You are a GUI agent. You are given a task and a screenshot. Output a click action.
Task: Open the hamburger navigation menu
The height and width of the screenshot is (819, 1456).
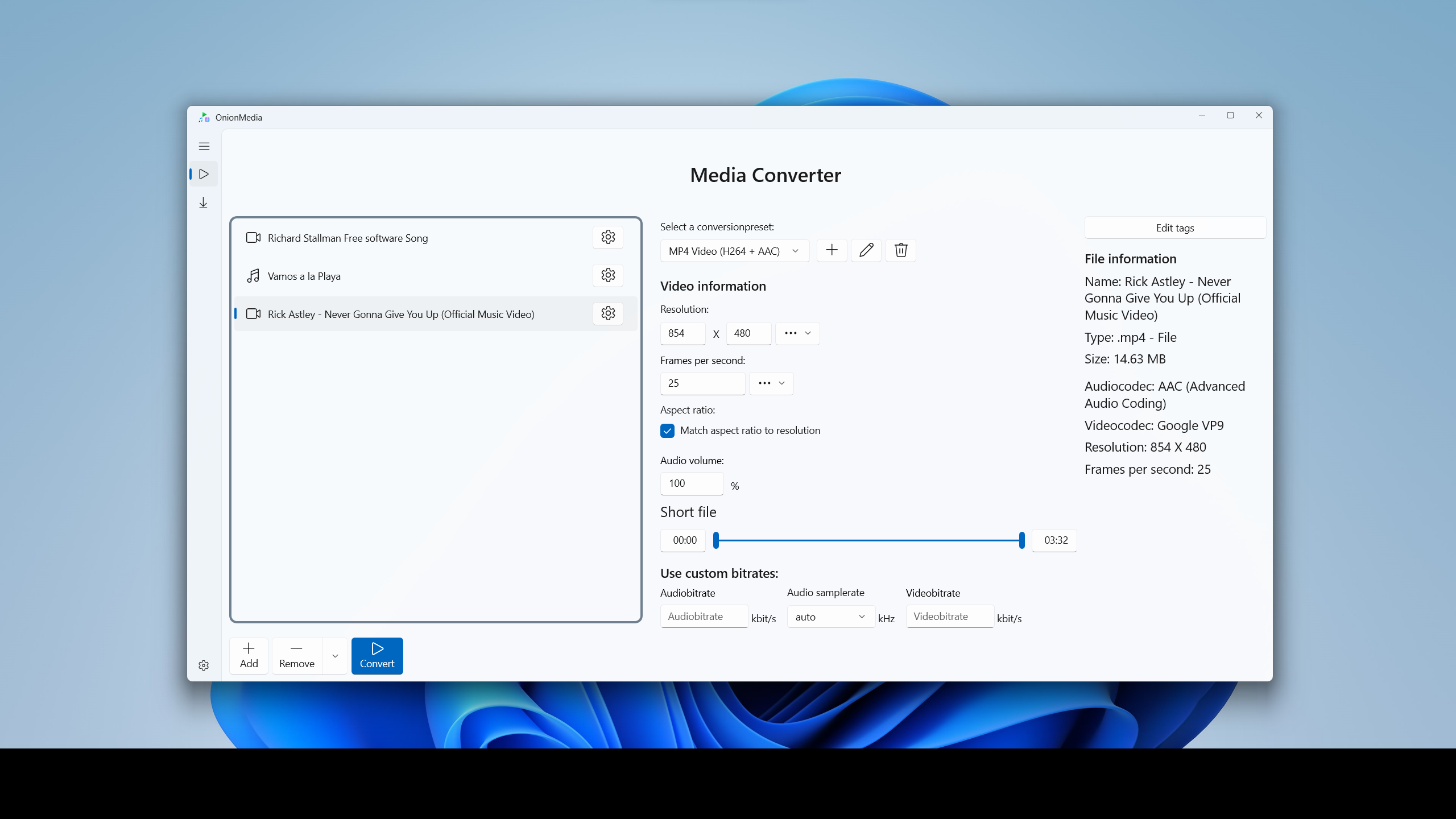tap(204, 146)
